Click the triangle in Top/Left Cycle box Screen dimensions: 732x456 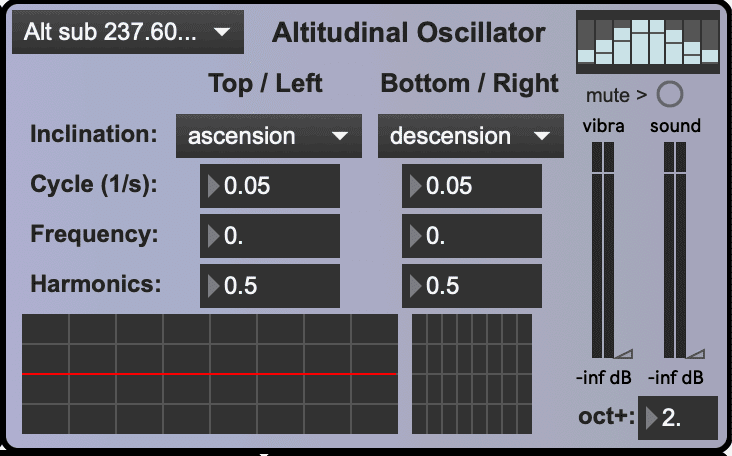[214, 186]
